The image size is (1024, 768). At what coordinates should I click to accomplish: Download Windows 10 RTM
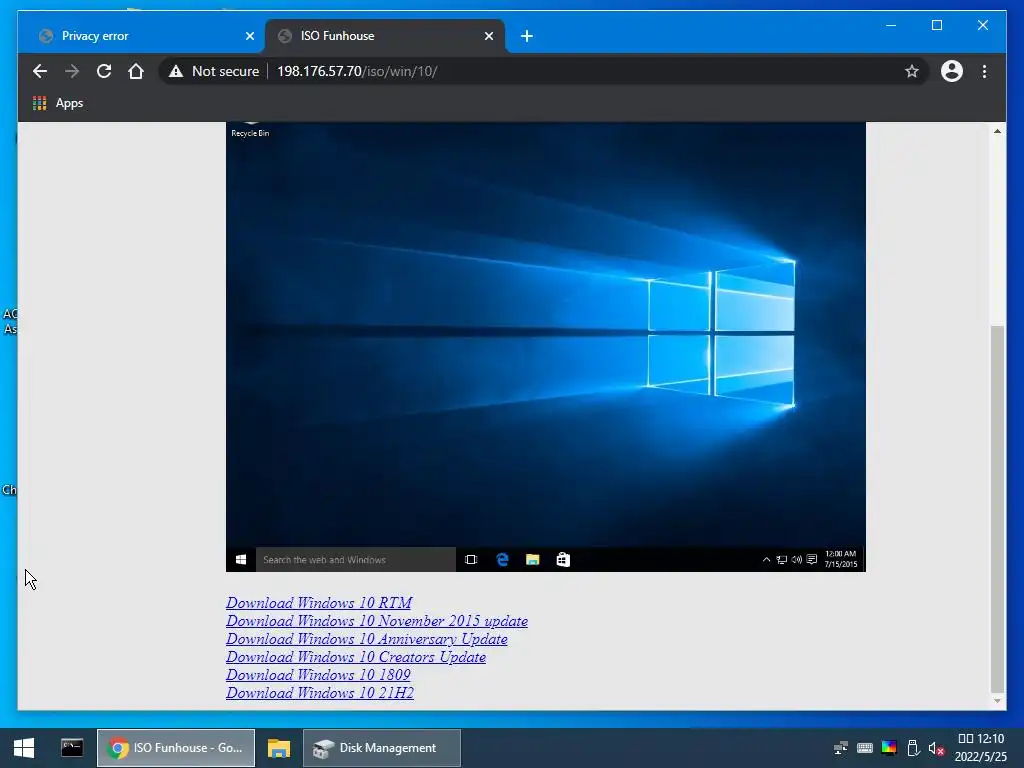point(319,603)
